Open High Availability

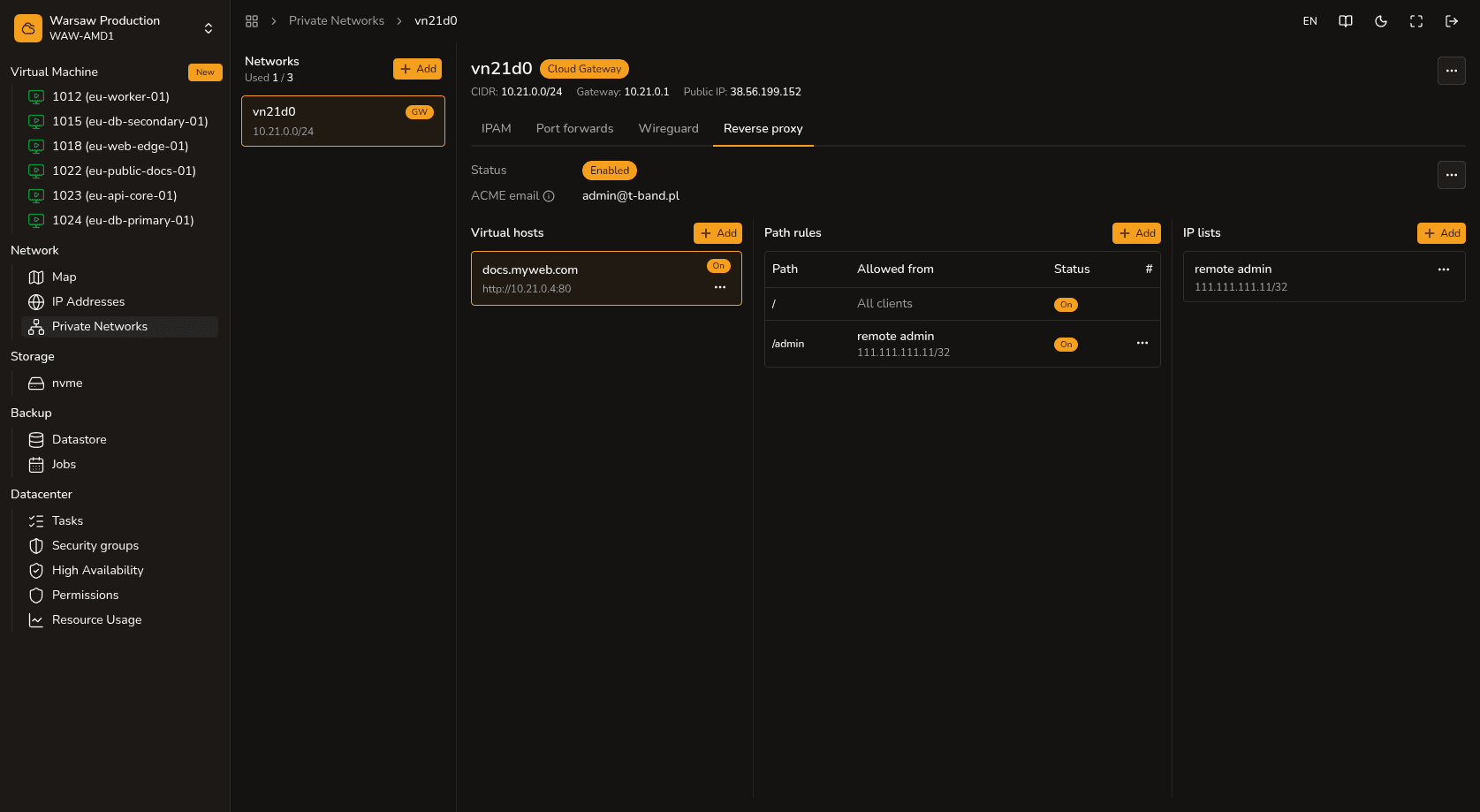(x=119, y=570)
